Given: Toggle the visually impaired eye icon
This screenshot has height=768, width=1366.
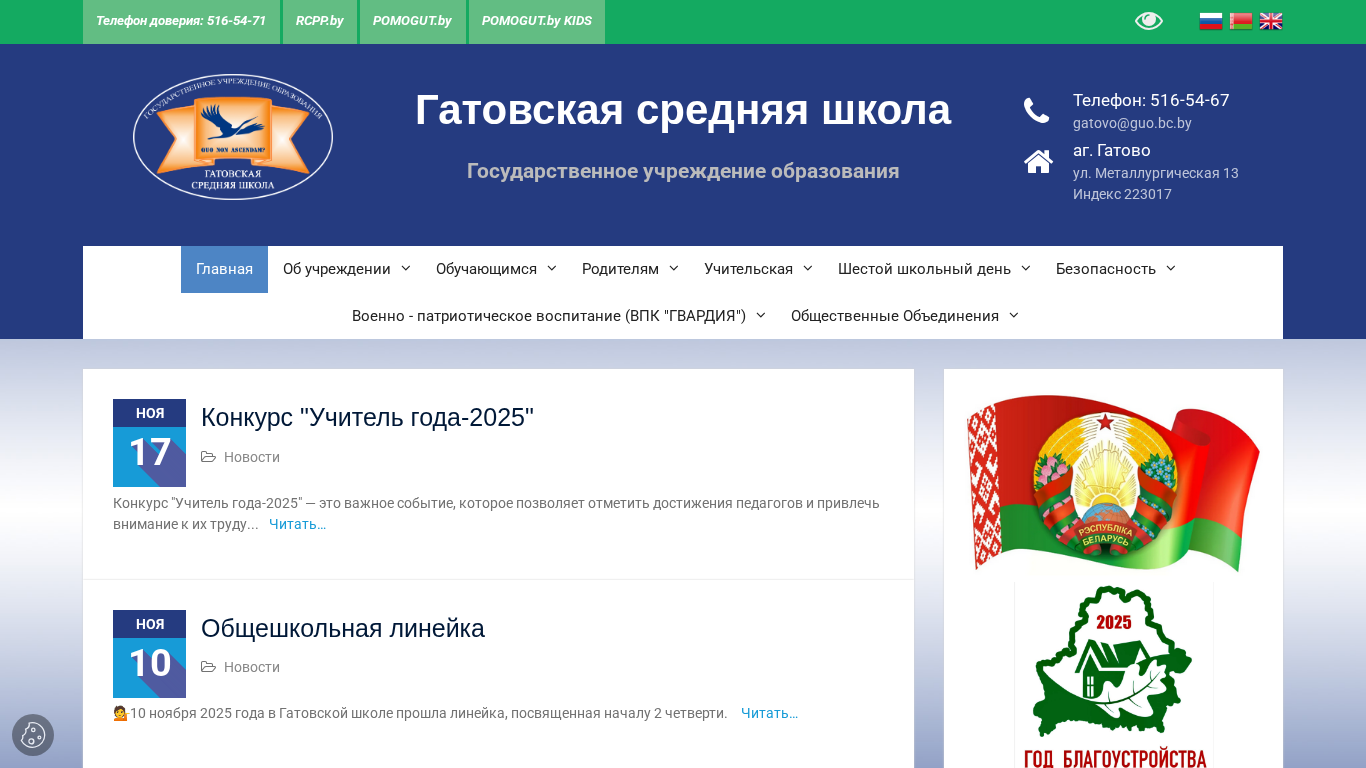Looking at the screenshot, I should [x=1148, y=21].
